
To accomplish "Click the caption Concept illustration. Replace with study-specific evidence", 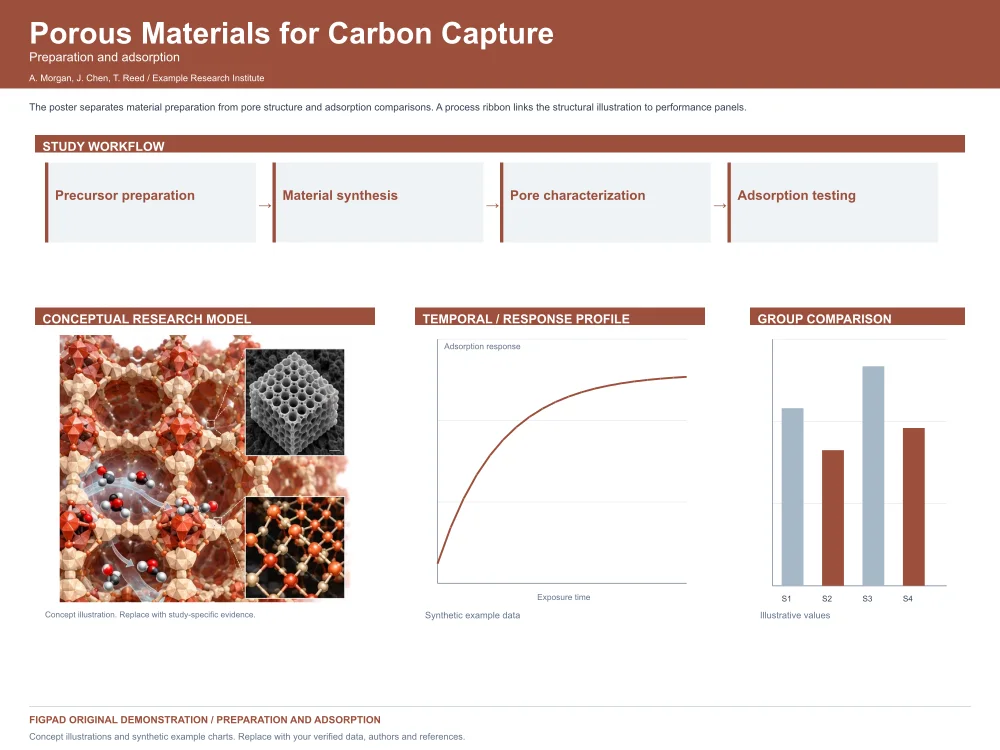I will [x=150, y=615].
